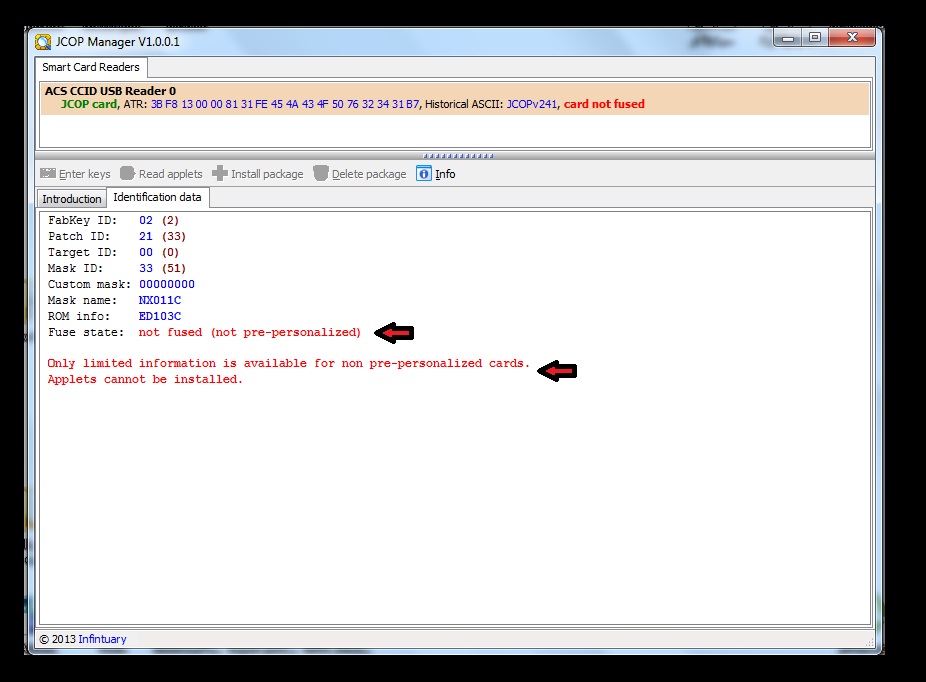The height and width of the screenshot is (682, 926).
Task: Click the JCOPv241 historical ASCII value
Action: [531, 104]
